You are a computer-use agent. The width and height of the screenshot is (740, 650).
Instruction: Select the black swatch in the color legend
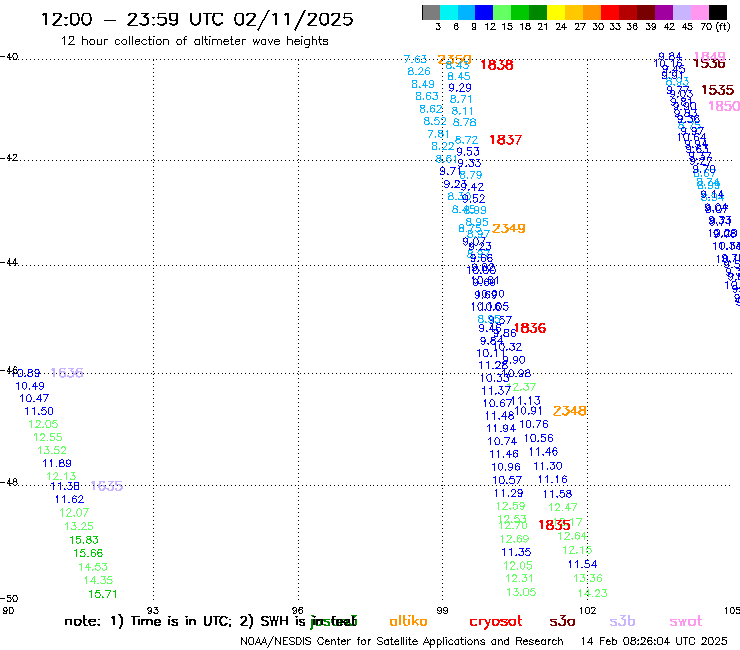pyautogui.click(x=717, y=12)
